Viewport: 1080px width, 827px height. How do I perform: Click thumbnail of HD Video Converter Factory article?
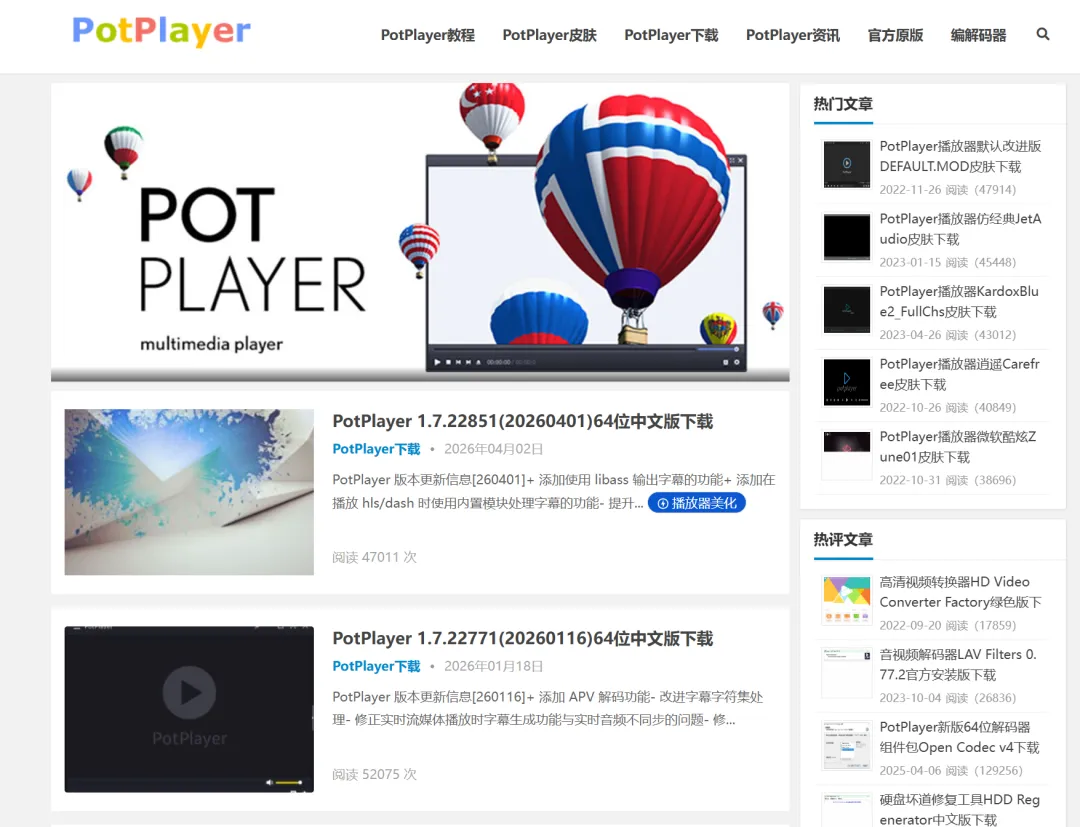coord(847,600)
